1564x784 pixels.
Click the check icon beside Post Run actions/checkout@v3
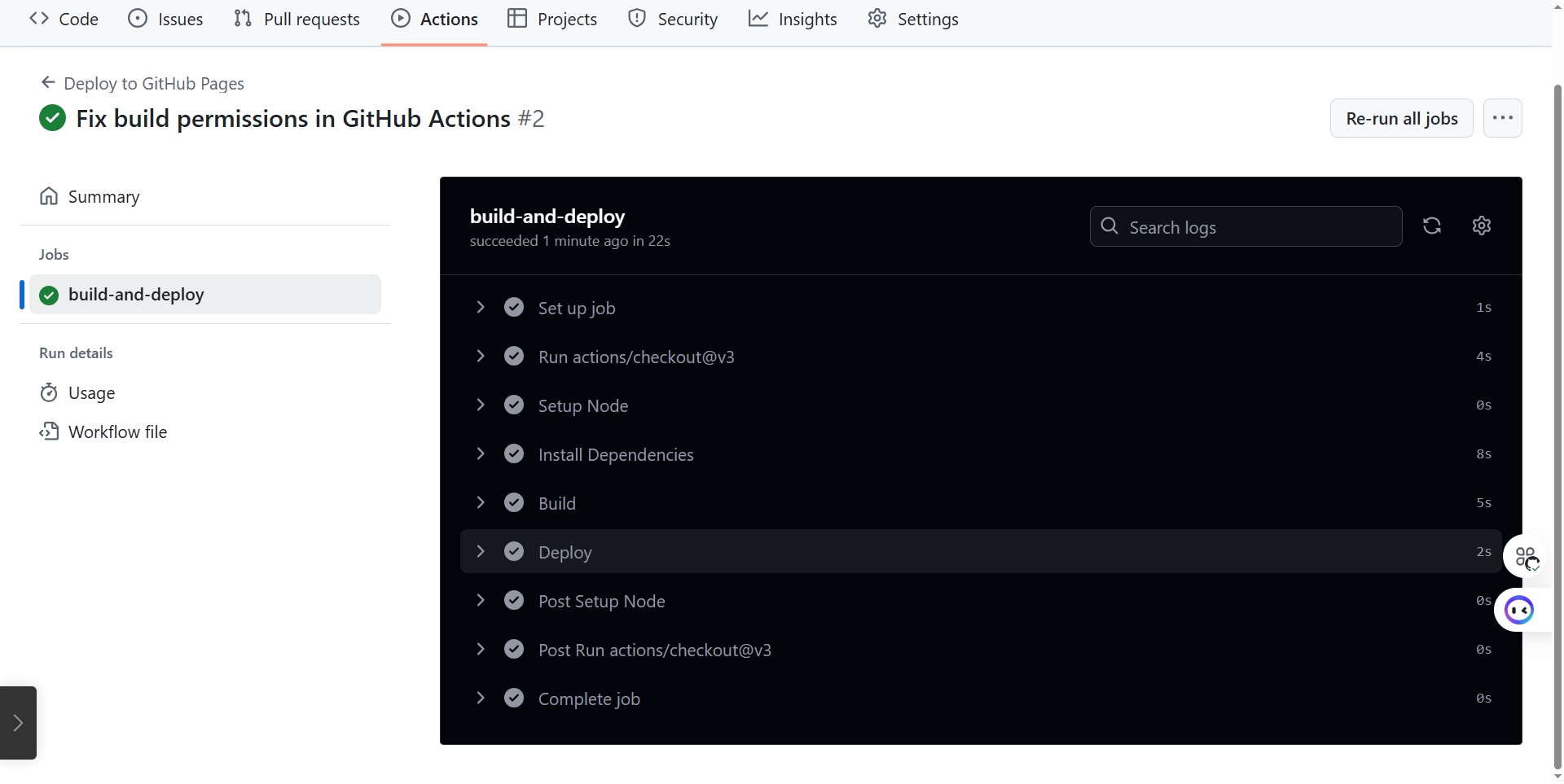(514, 649)
